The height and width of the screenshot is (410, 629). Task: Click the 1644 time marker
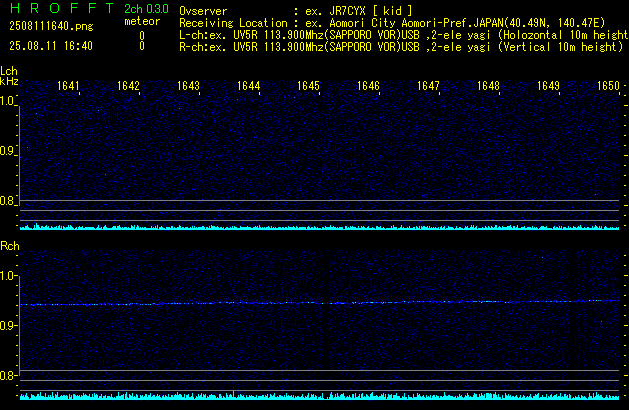[248, 86]
